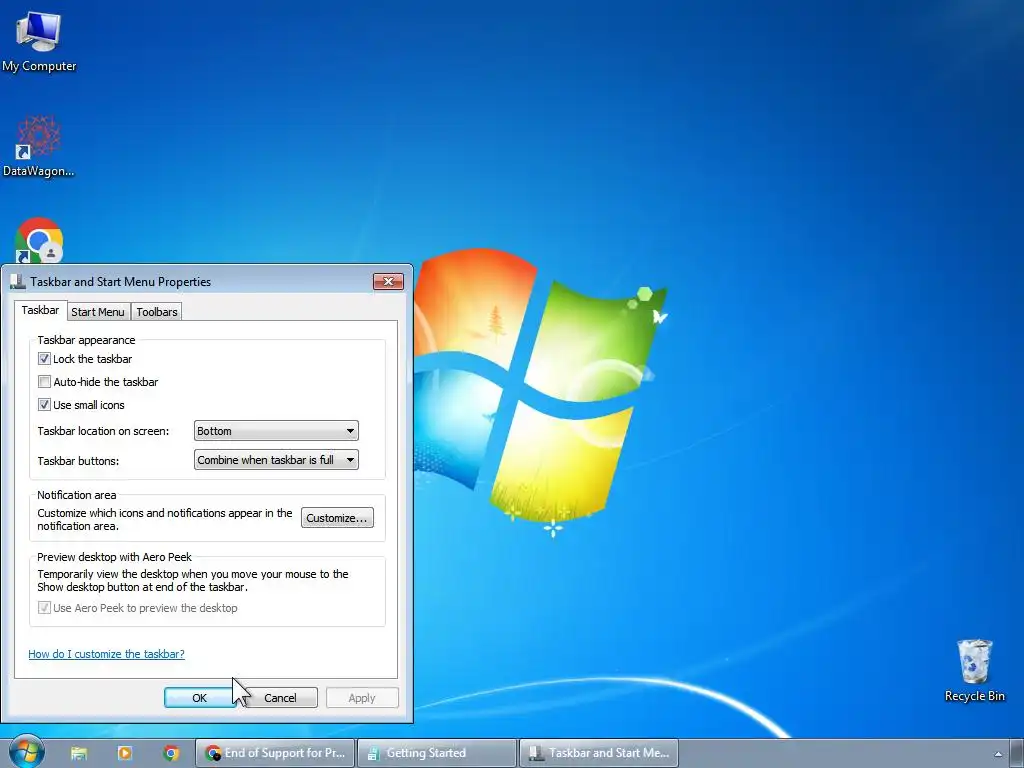
Task: Close the Taskbar Properties dialog
Action: click(389, 281)
